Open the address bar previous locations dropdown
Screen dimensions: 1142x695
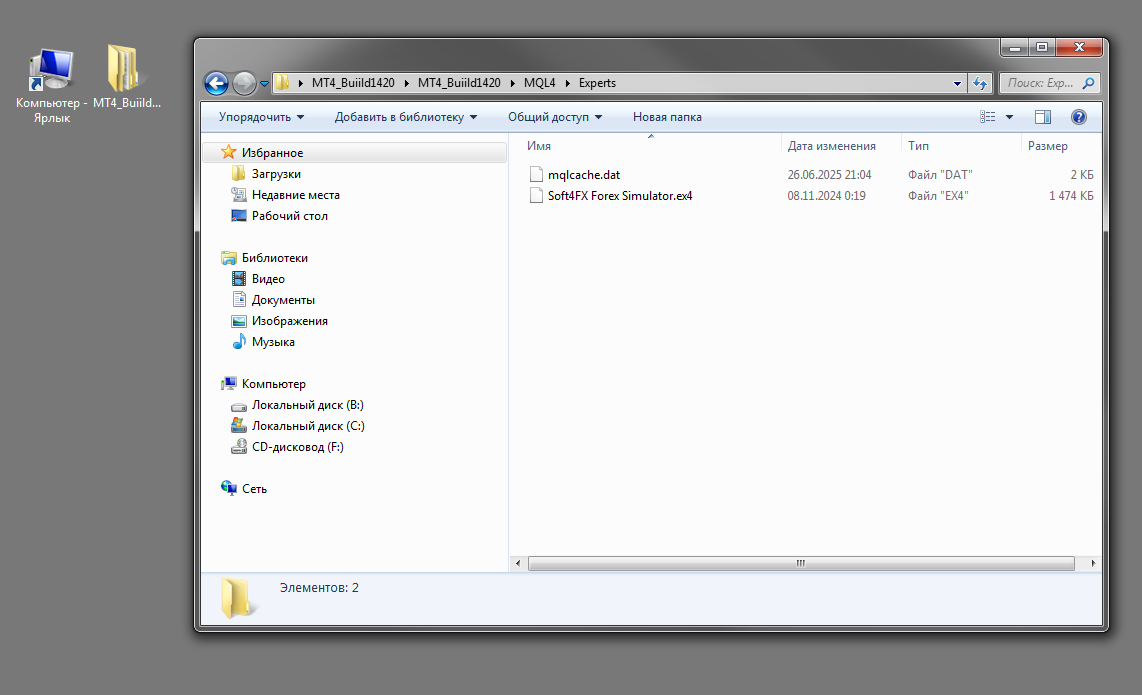957,84
